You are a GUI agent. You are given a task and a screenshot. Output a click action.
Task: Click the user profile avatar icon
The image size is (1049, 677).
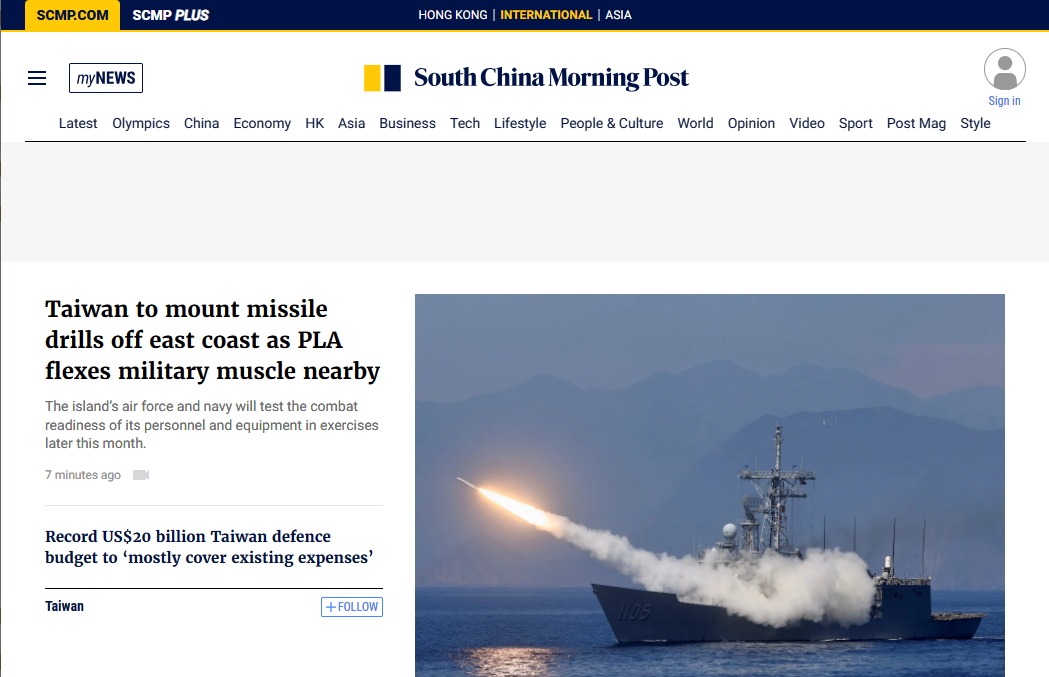click(x=1004, y=69)
